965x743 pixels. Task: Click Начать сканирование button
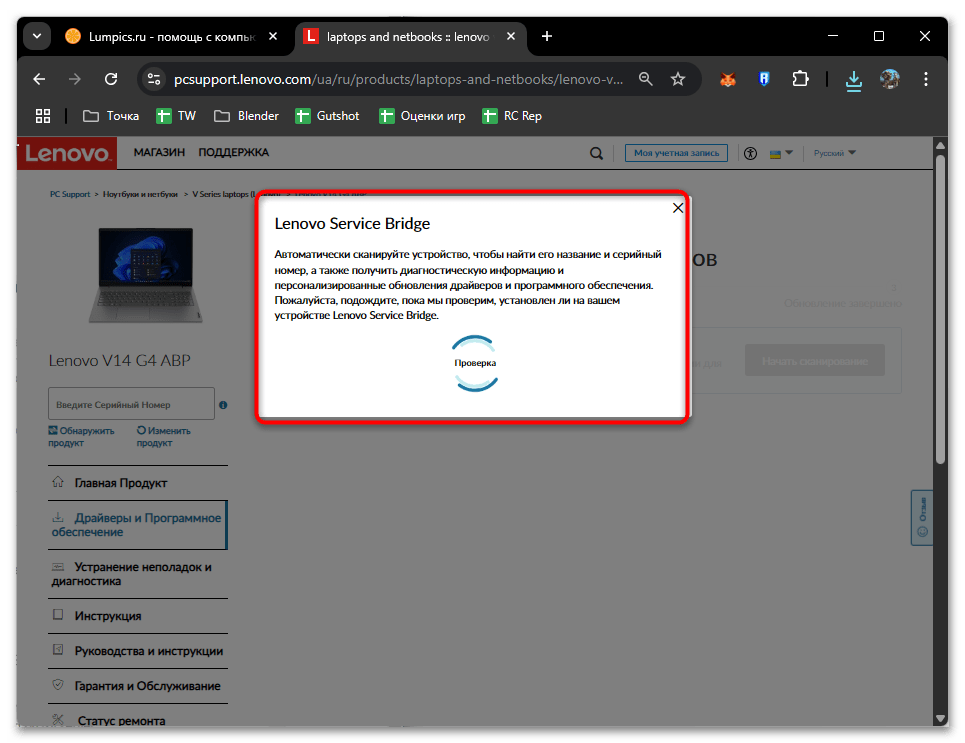pos(814,361)
